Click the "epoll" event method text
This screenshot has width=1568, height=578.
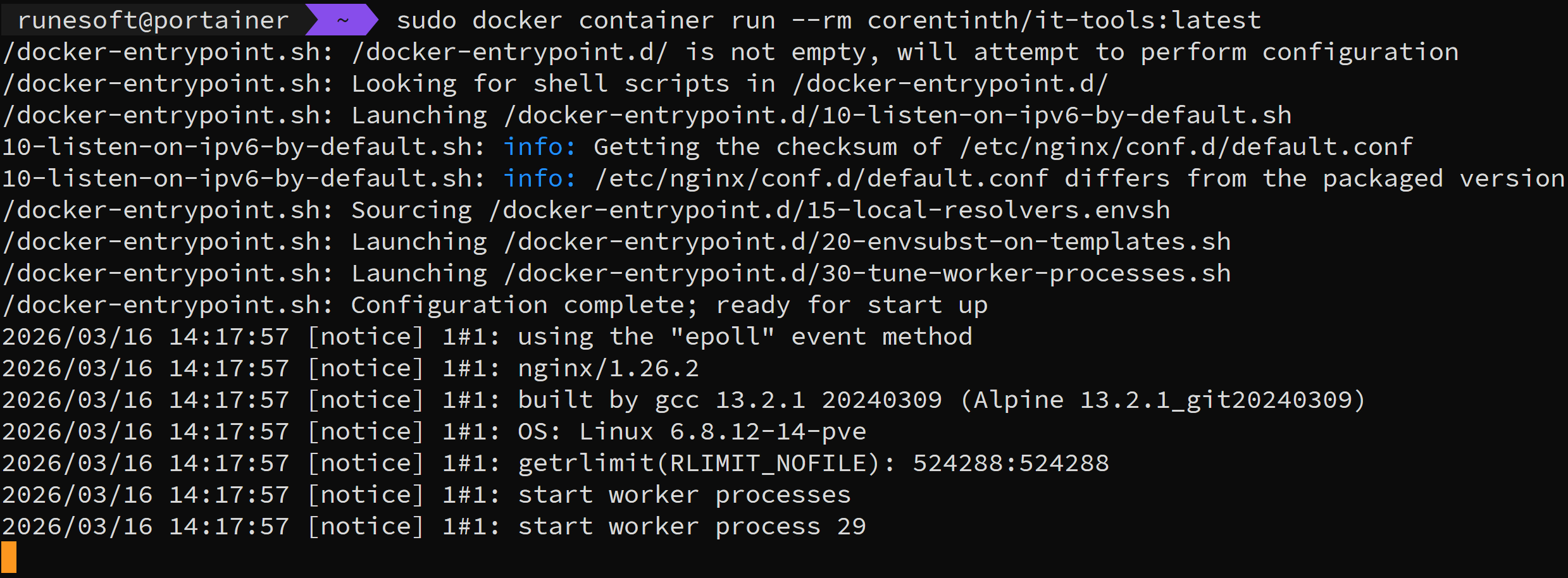[x=723, y=336]
